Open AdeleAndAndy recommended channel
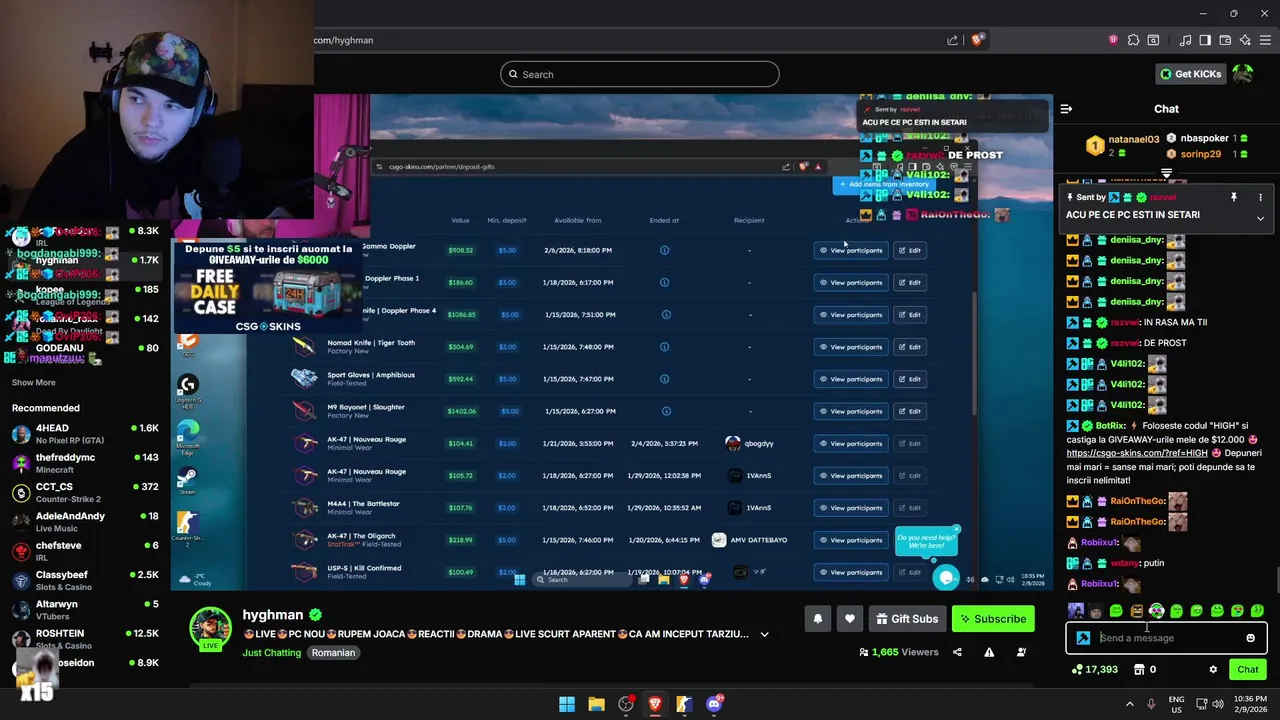 click(x=85, y=521)
